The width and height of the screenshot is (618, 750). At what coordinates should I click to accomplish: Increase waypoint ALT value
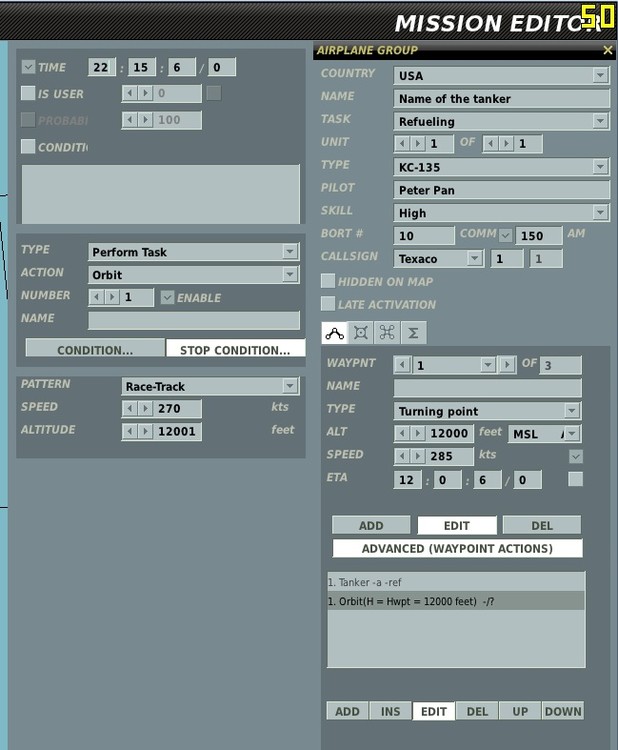coord(418,433)
